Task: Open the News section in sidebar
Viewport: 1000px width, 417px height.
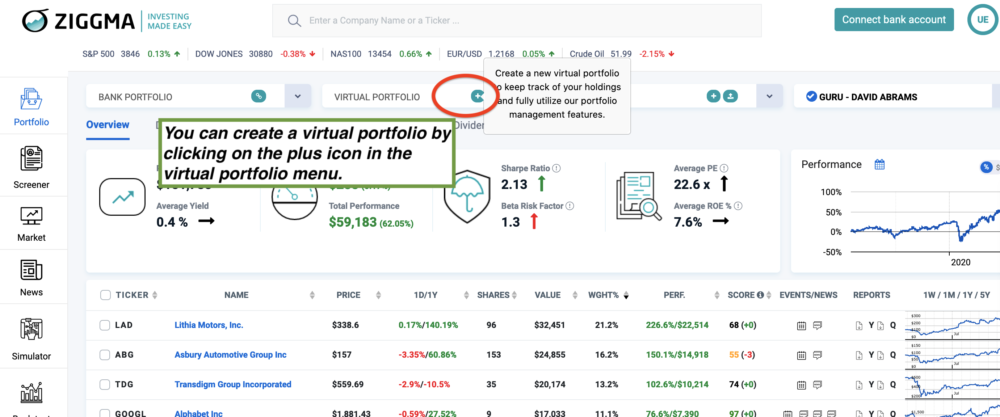Action: [x=32, y=278]
